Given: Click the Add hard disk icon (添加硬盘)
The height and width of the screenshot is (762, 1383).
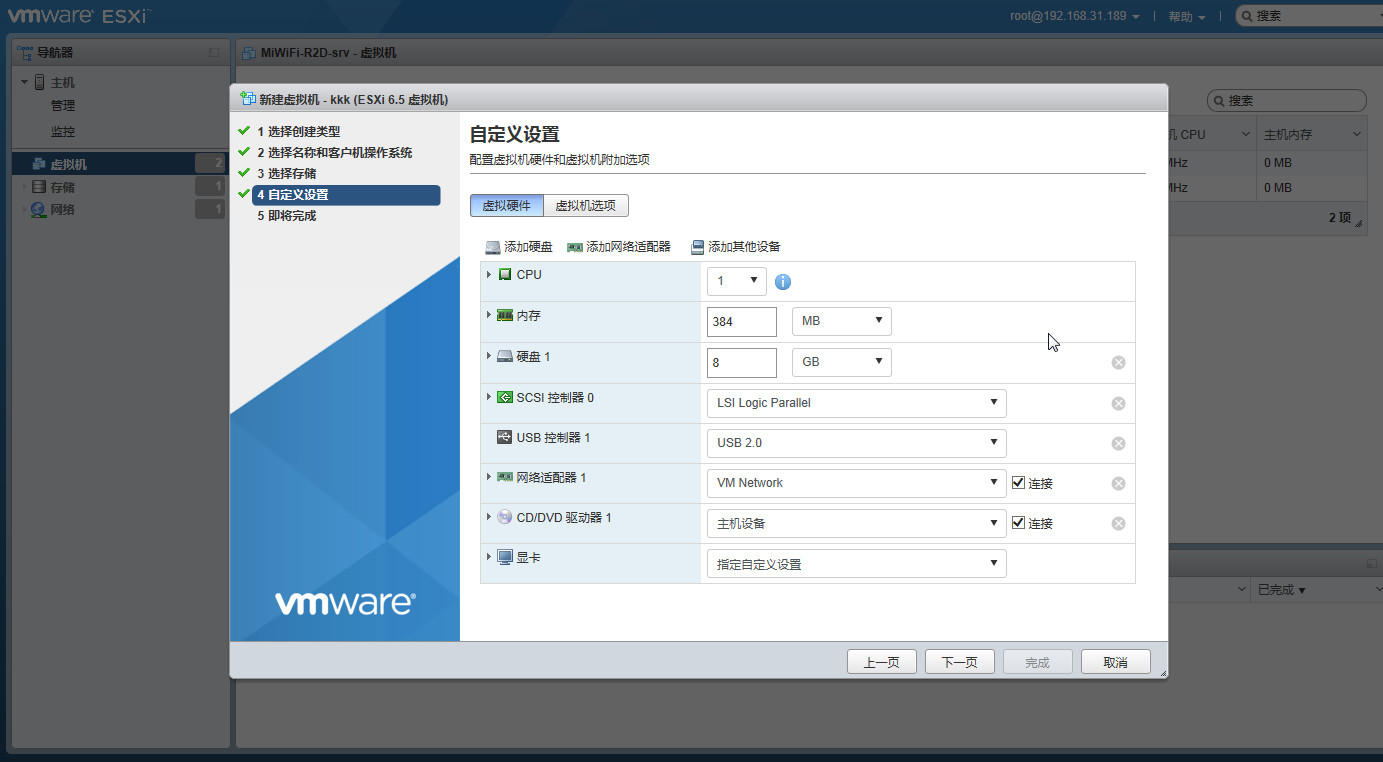Looking at the screenshot, I should 493,247.
